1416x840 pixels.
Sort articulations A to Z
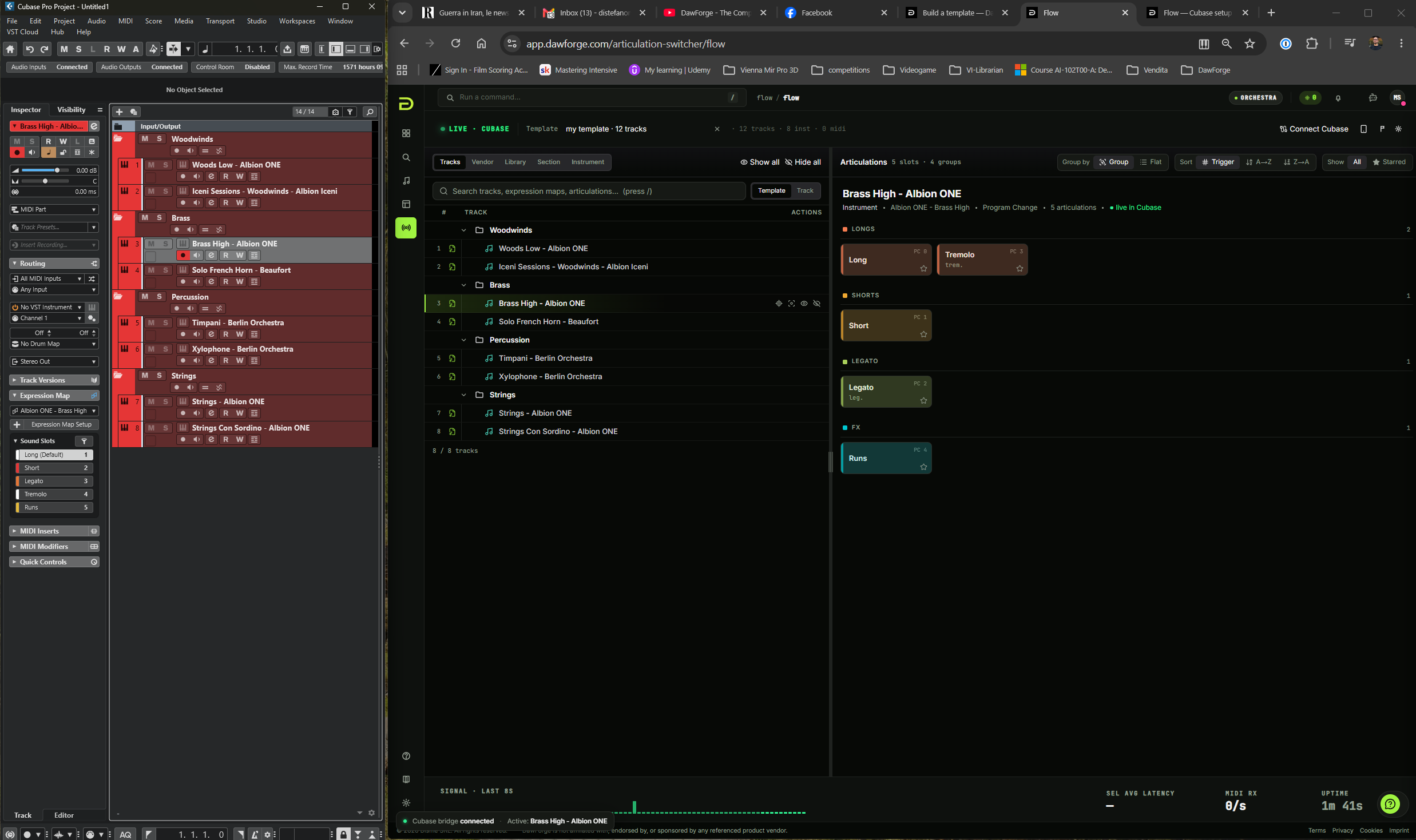1259,162
